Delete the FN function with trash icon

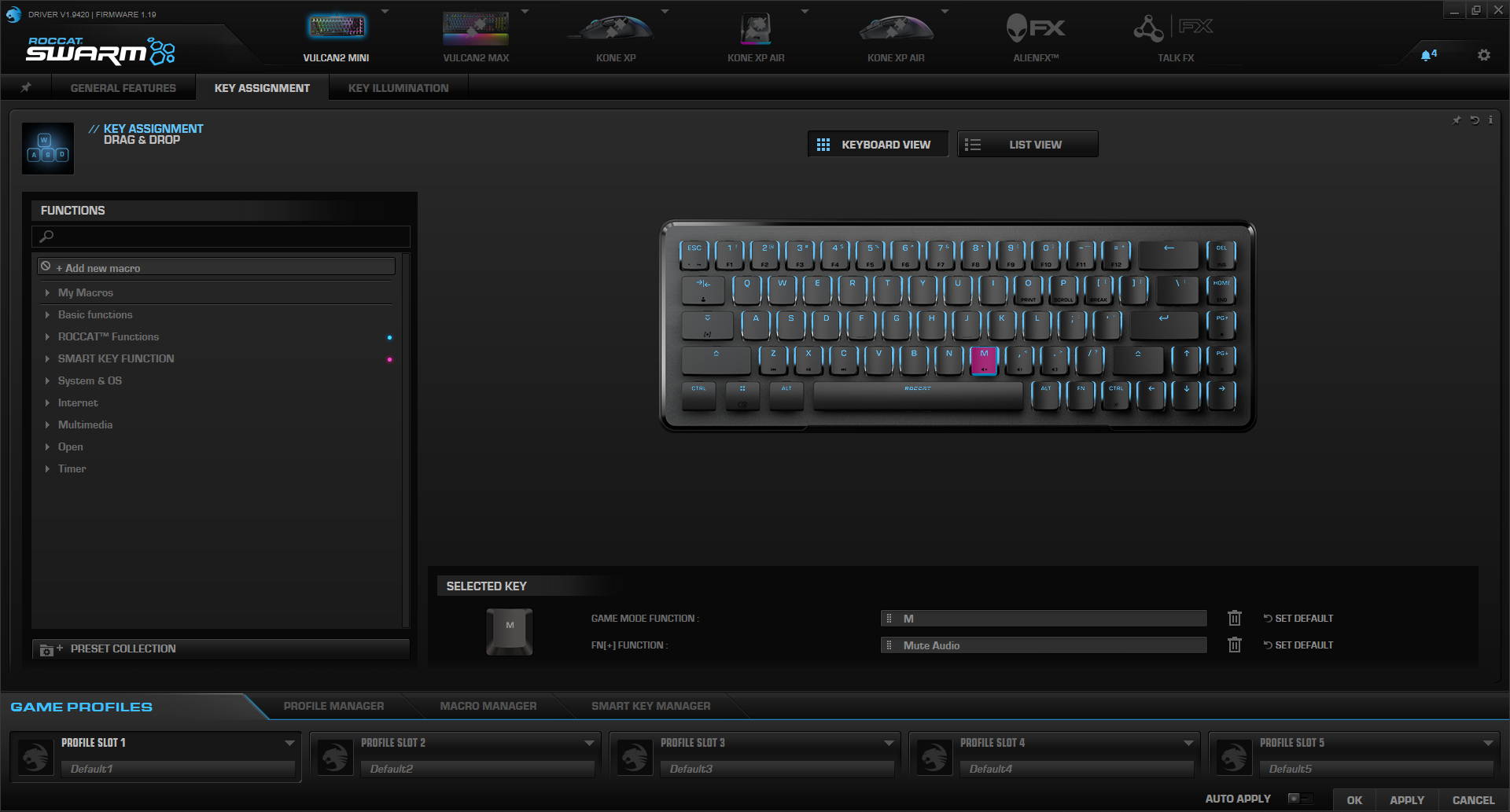coord(1235,645)
